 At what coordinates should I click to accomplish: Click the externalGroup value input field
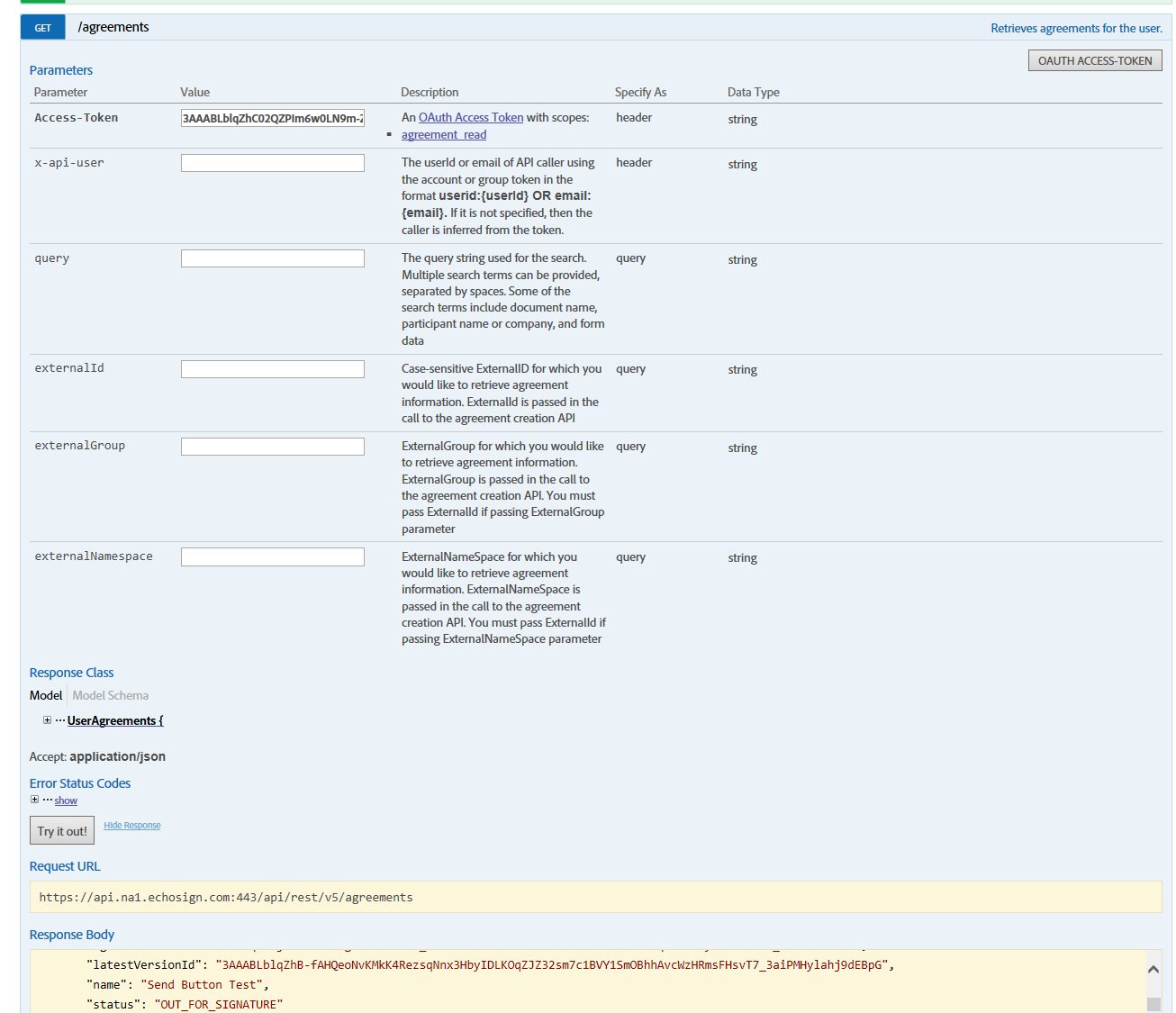pyautogui.click(x=272, y=446)
